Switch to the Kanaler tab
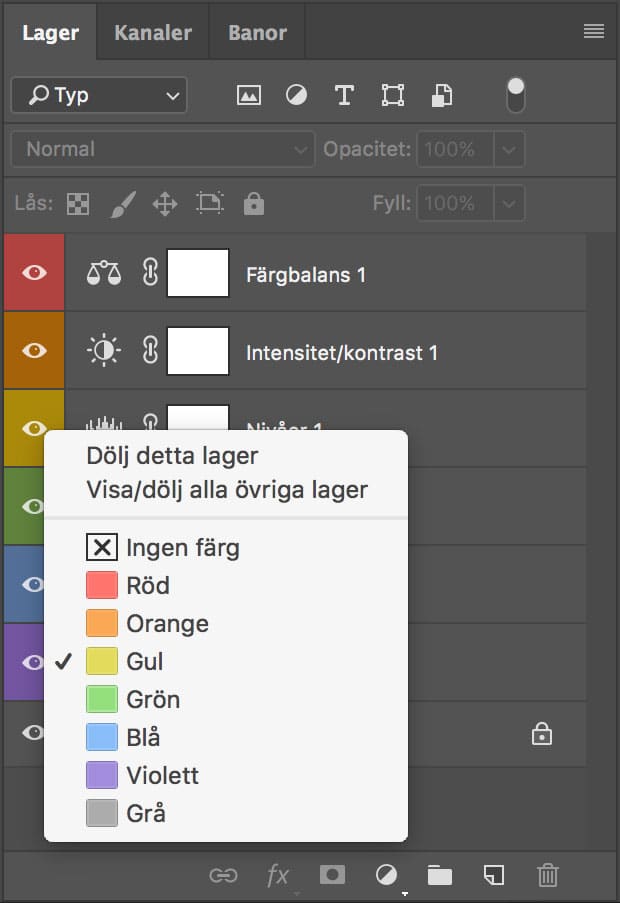Screen dimensions: 620x903 click(153, 33)
